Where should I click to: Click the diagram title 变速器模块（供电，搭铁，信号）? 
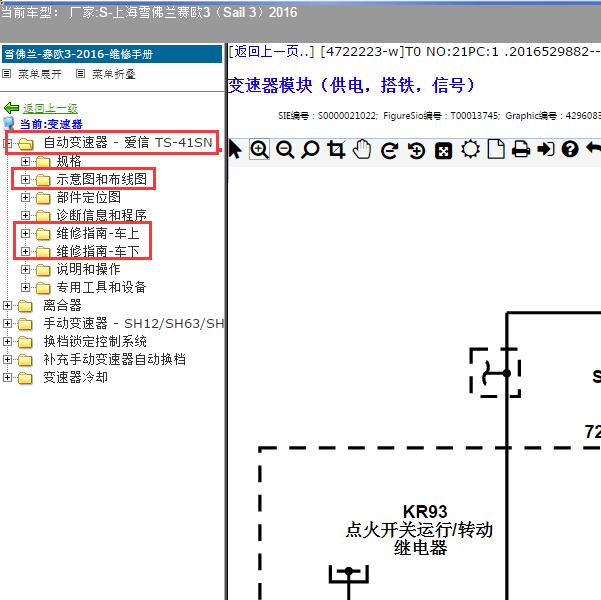pyautogui.click(x=351, y=85)
